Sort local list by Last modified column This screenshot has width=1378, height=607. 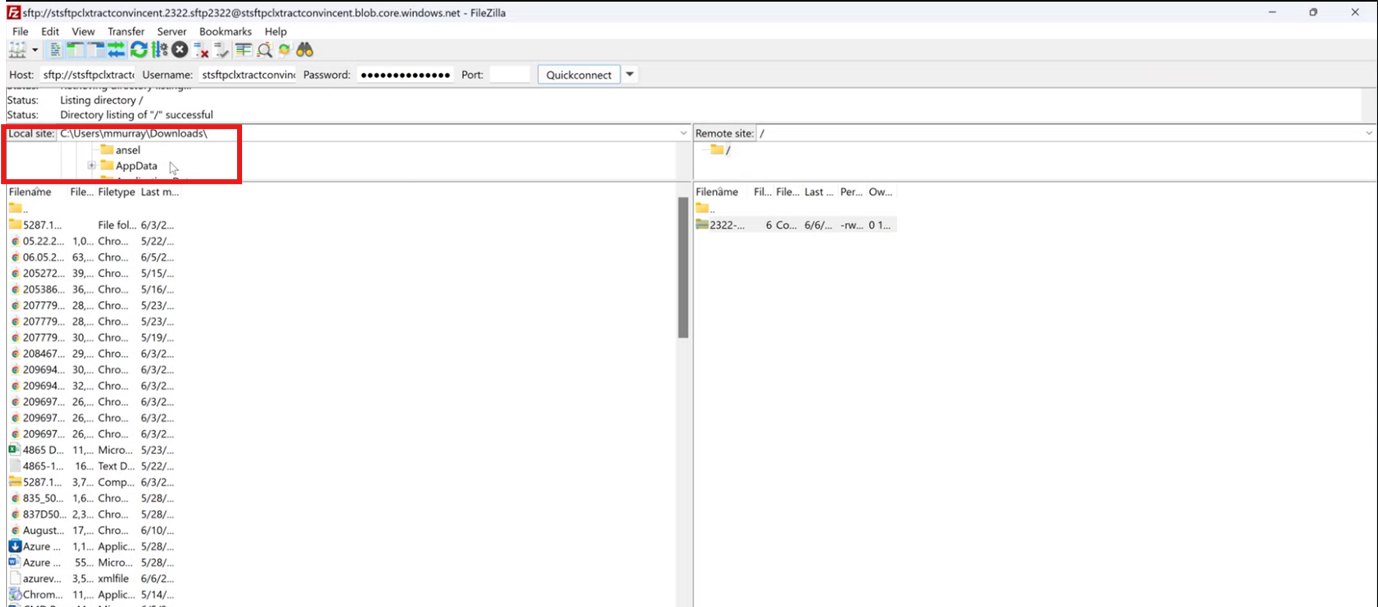pyautogui.click(x=159, y=192)
